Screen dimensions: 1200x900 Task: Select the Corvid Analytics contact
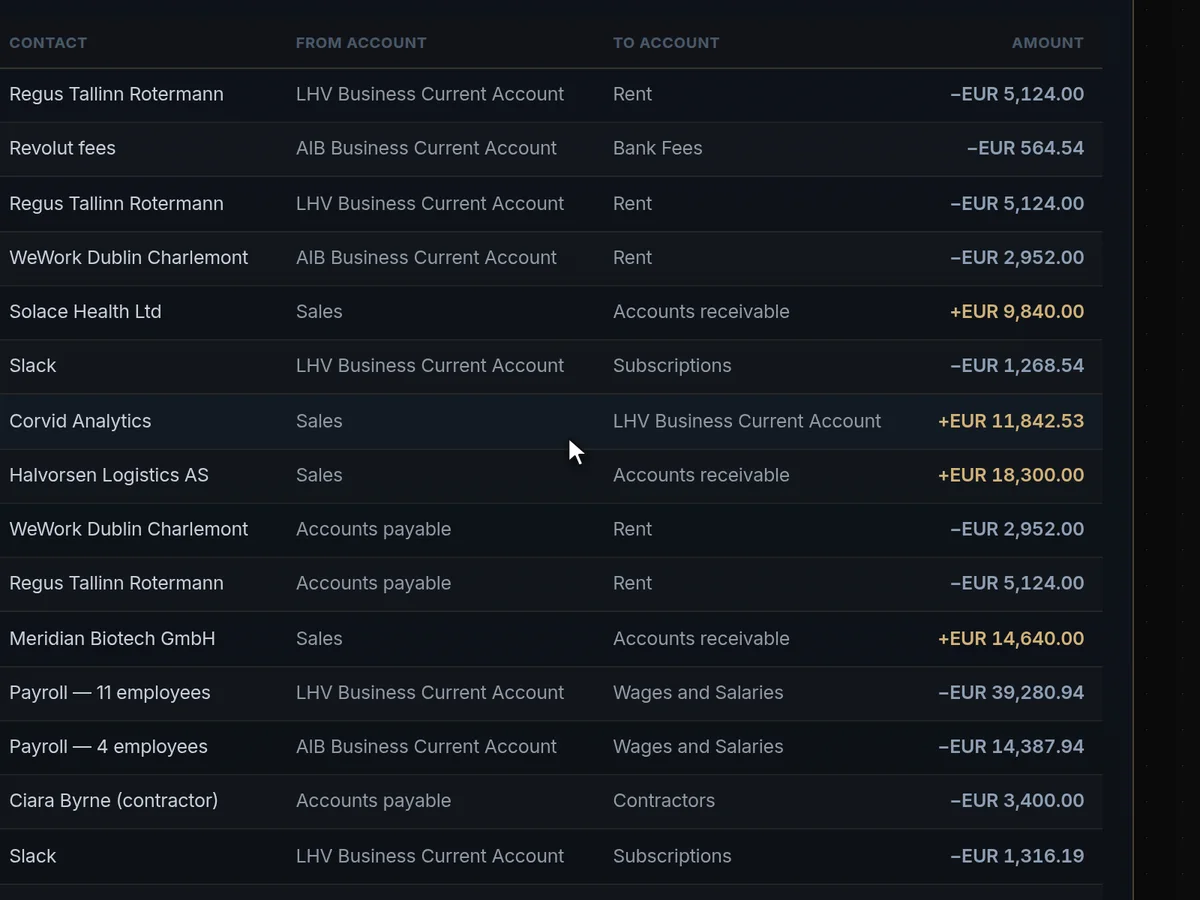80,421
